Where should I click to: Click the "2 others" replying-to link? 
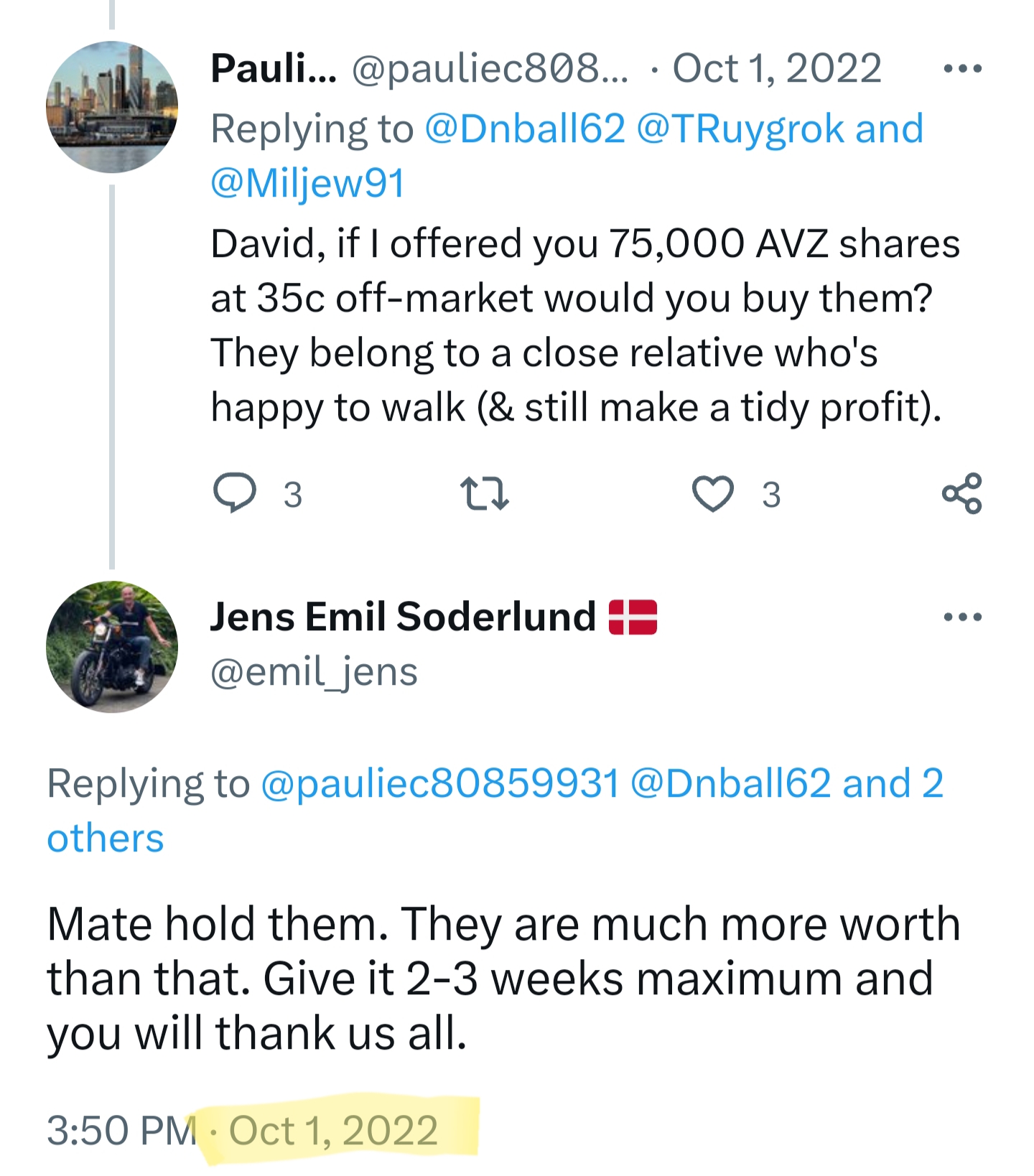tap(106, 839)
